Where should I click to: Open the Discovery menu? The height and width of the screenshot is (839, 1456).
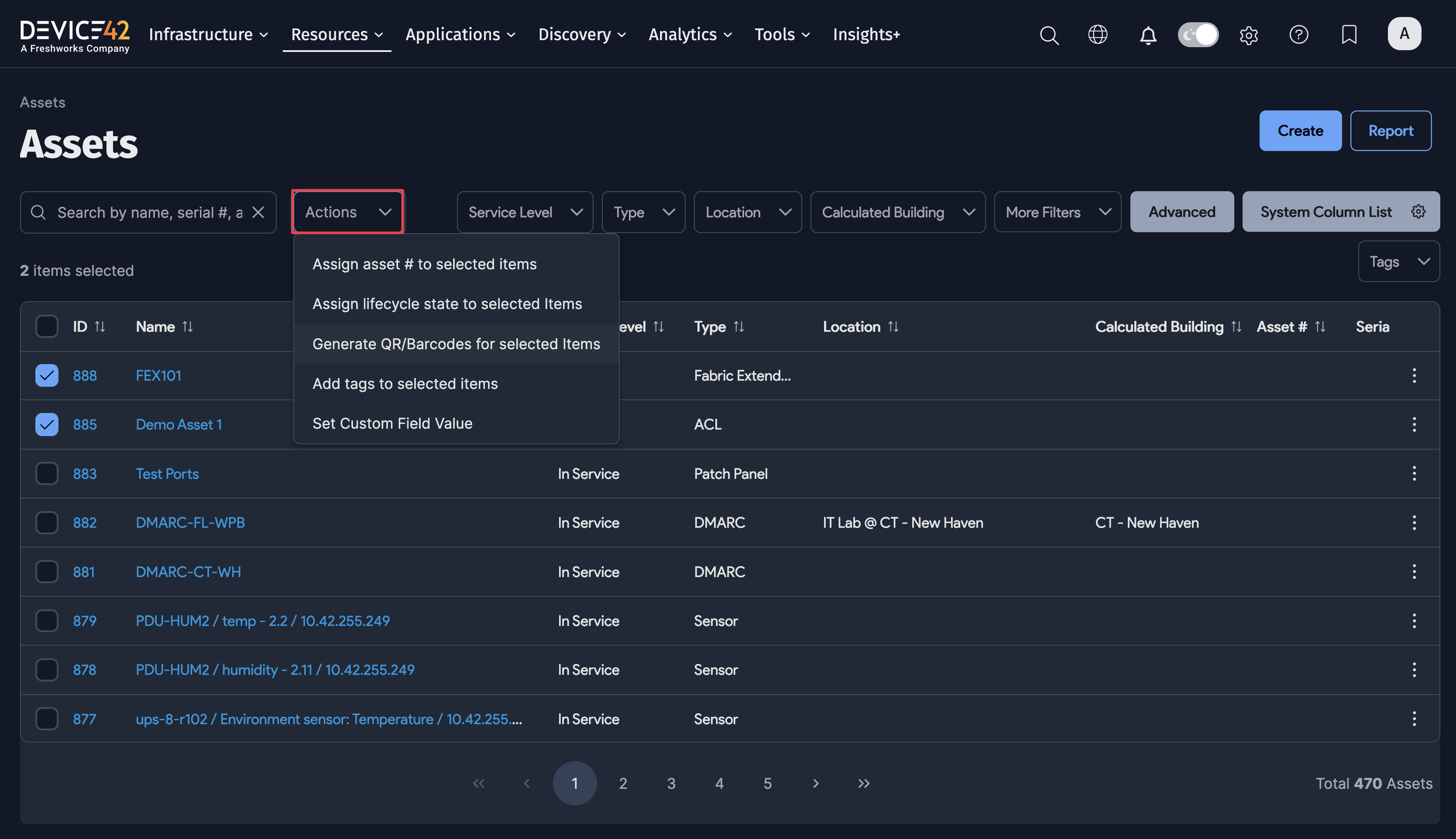pyautogui.click(x=581, y=34)
